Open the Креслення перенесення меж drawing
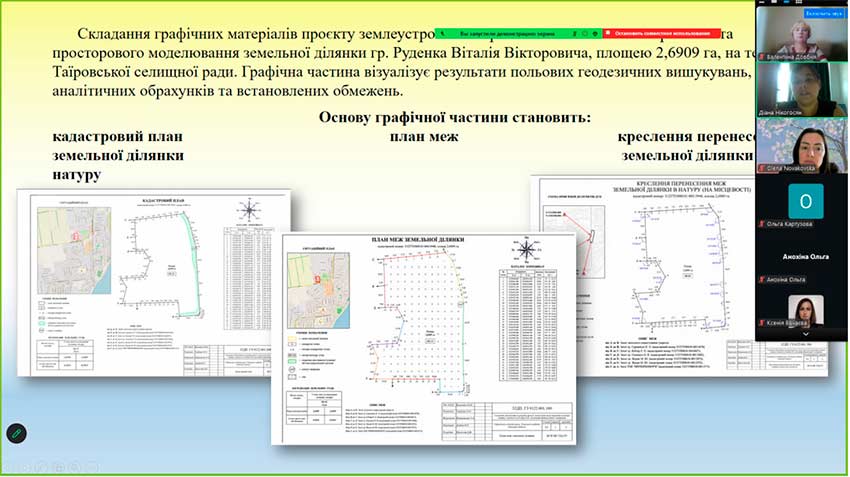 [679, 275]
